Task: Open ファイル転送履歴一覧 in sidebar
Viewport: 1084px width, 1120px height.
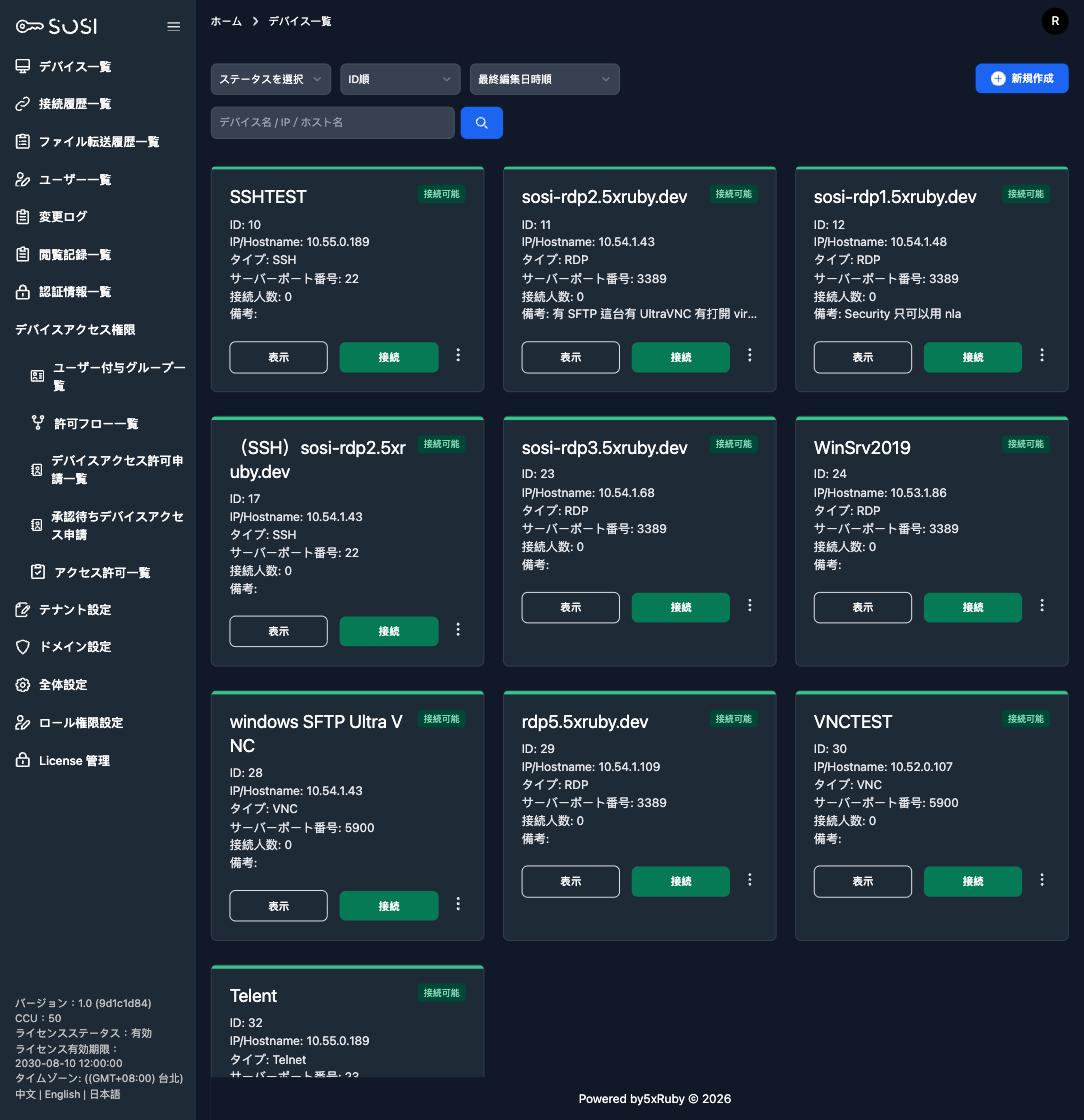Action: (98, 141)
